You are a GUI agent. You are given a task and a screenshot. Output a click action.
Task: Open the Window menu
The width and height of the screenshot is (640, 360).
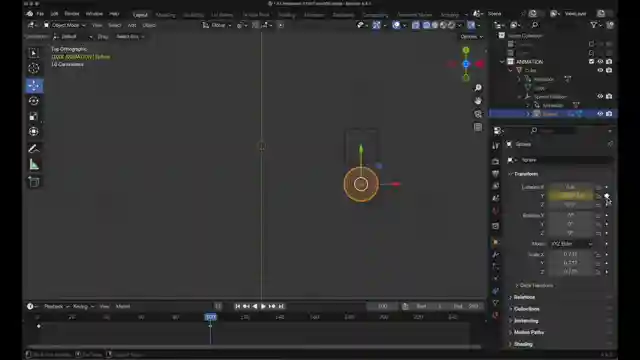[94, 14]
